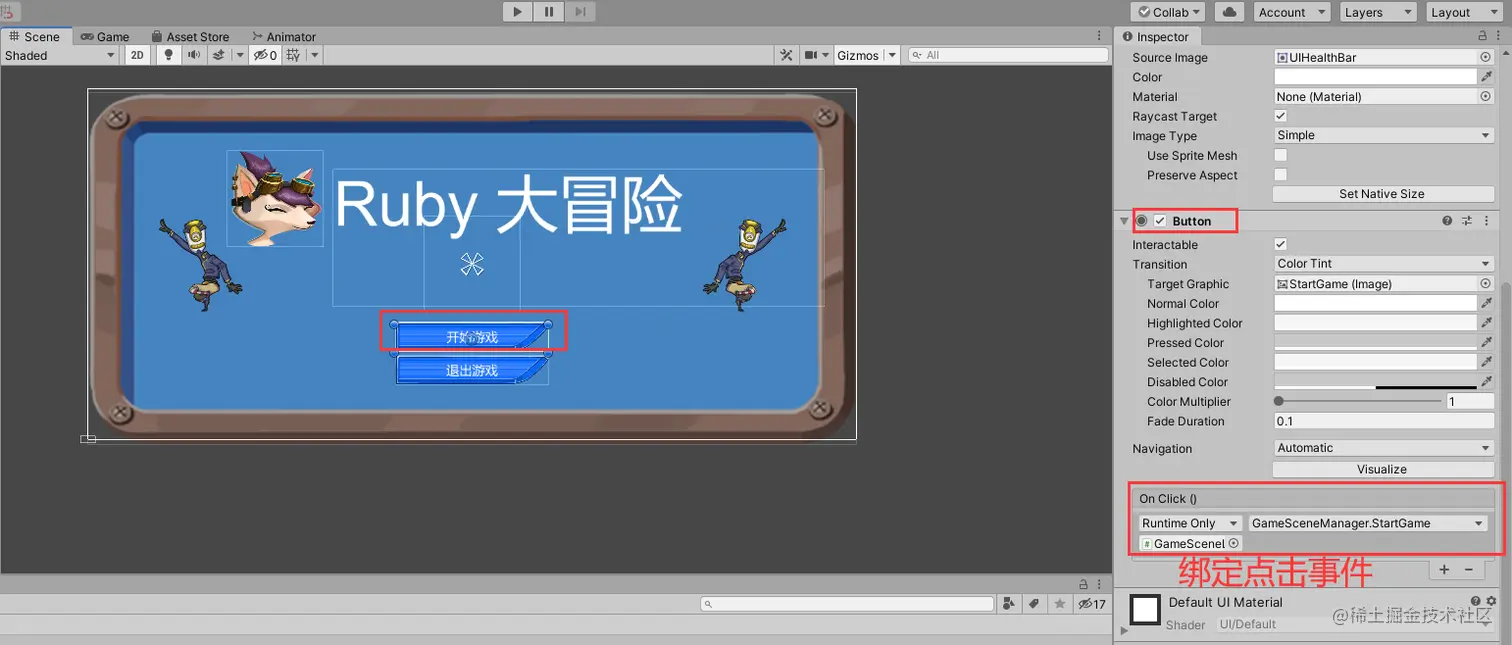
Task: Open the Image Type dropdown set to Simple
Action: click(x=1384, y=135)
